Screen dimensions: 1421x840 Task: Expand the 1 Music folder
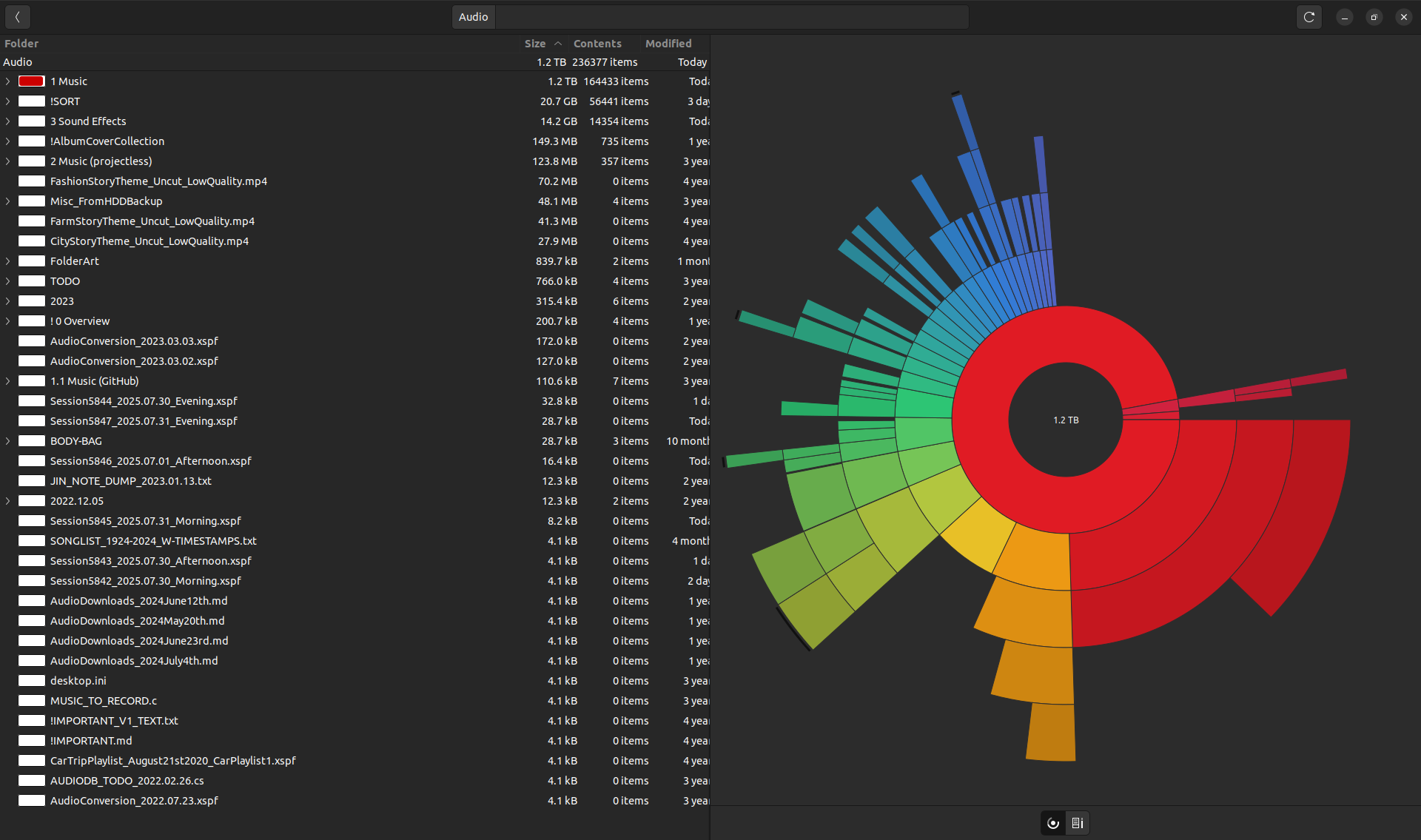tap(8, 81)
